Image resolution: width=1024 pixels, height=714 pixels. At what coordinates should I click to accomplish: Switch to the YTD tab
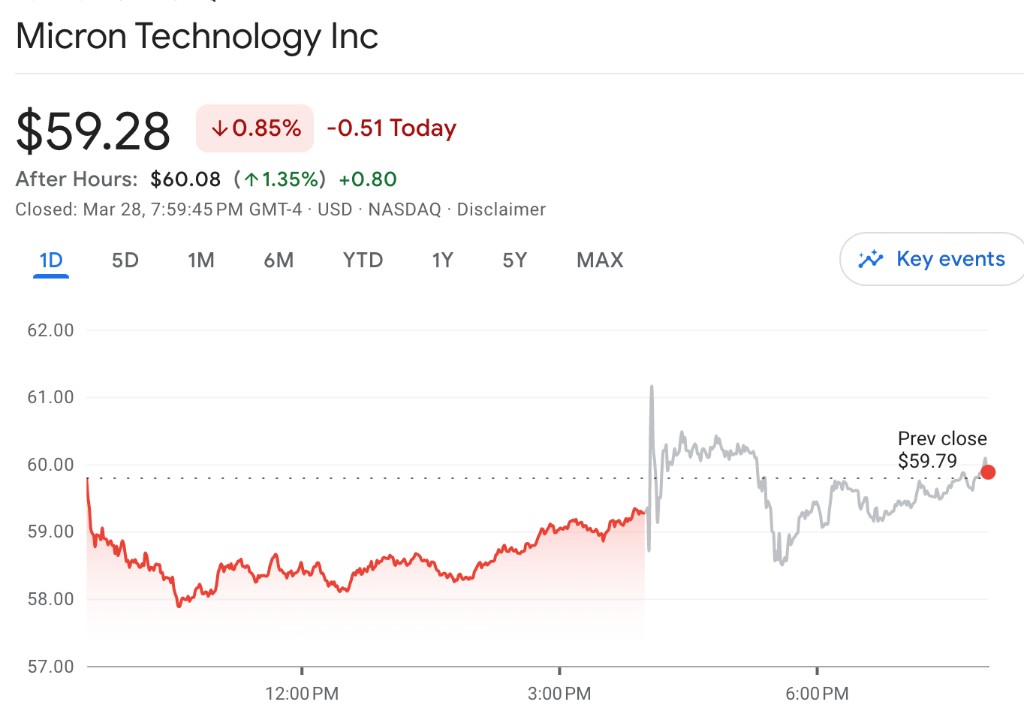(x=363, y=260)
